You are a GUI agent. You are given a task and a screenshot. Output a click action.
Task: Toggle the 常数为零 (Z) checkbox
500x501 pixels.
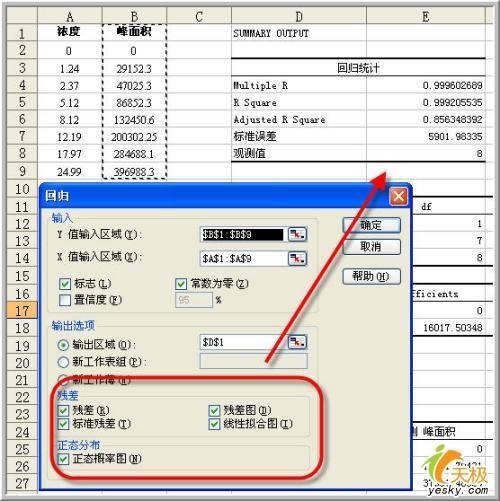coord(181,284)
